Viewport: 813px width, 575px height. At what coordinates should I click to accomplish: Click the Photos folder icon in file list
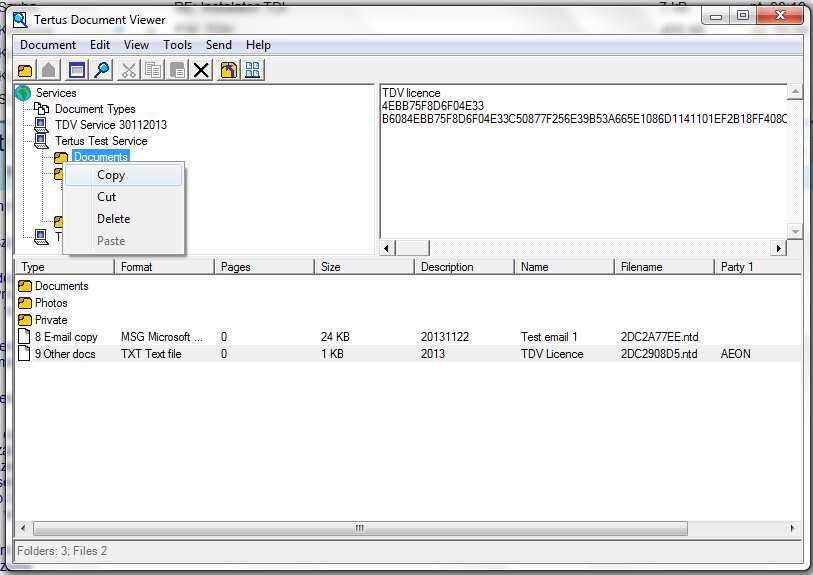[24, 303]
